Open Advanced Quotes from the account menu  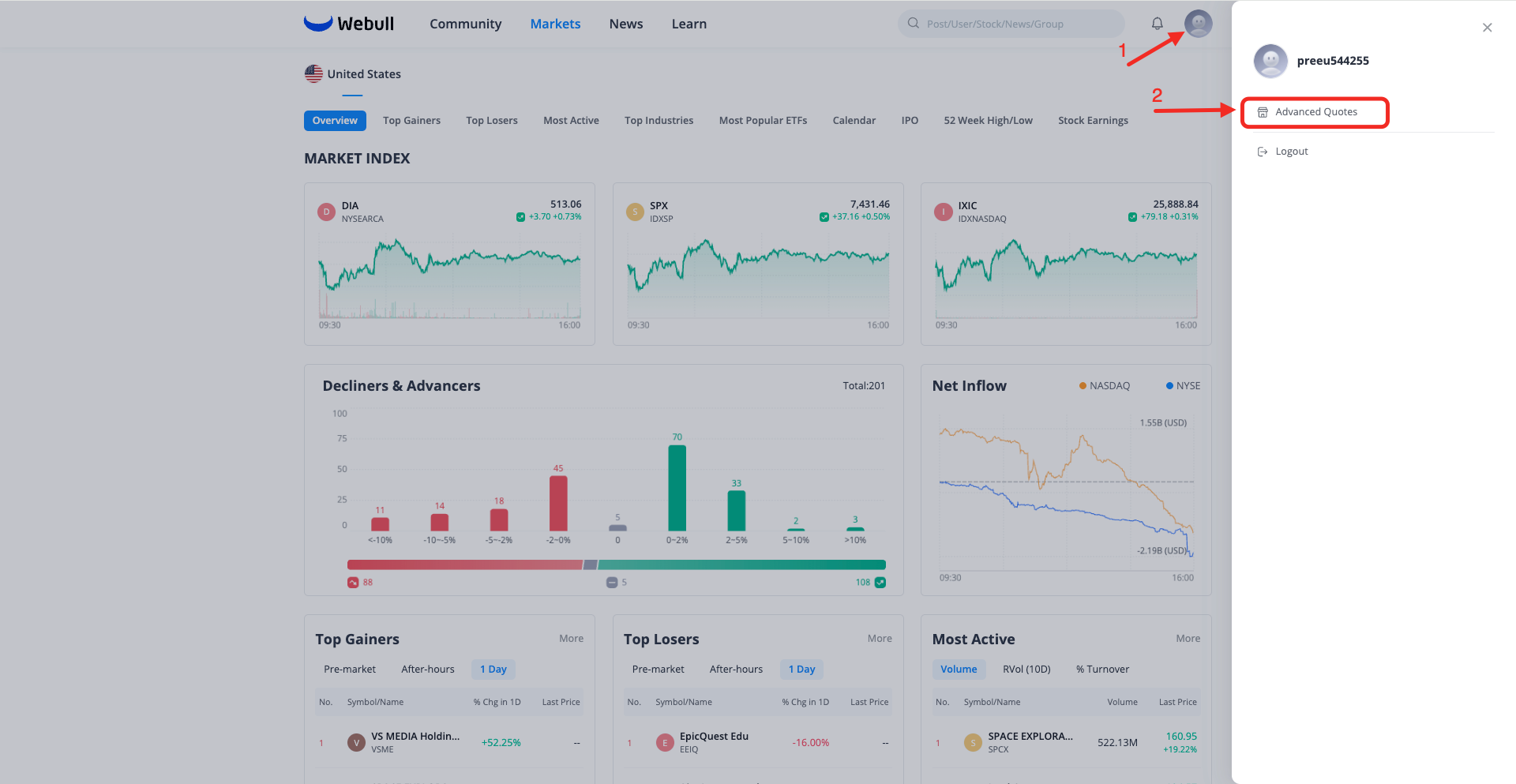[x=1315, y=112]
